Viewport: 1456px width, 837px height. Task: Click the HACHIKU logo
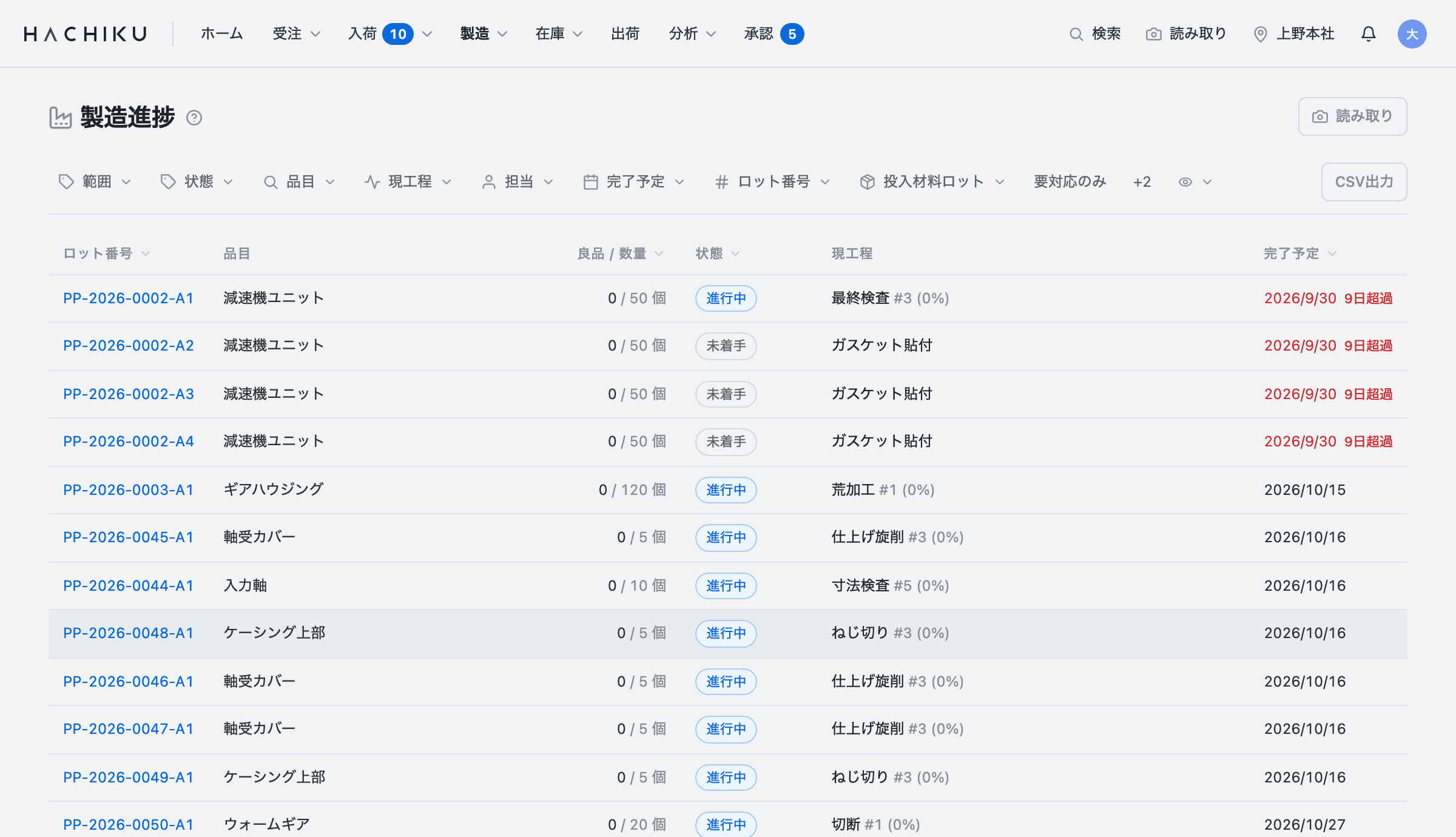(x=86, y=34)
